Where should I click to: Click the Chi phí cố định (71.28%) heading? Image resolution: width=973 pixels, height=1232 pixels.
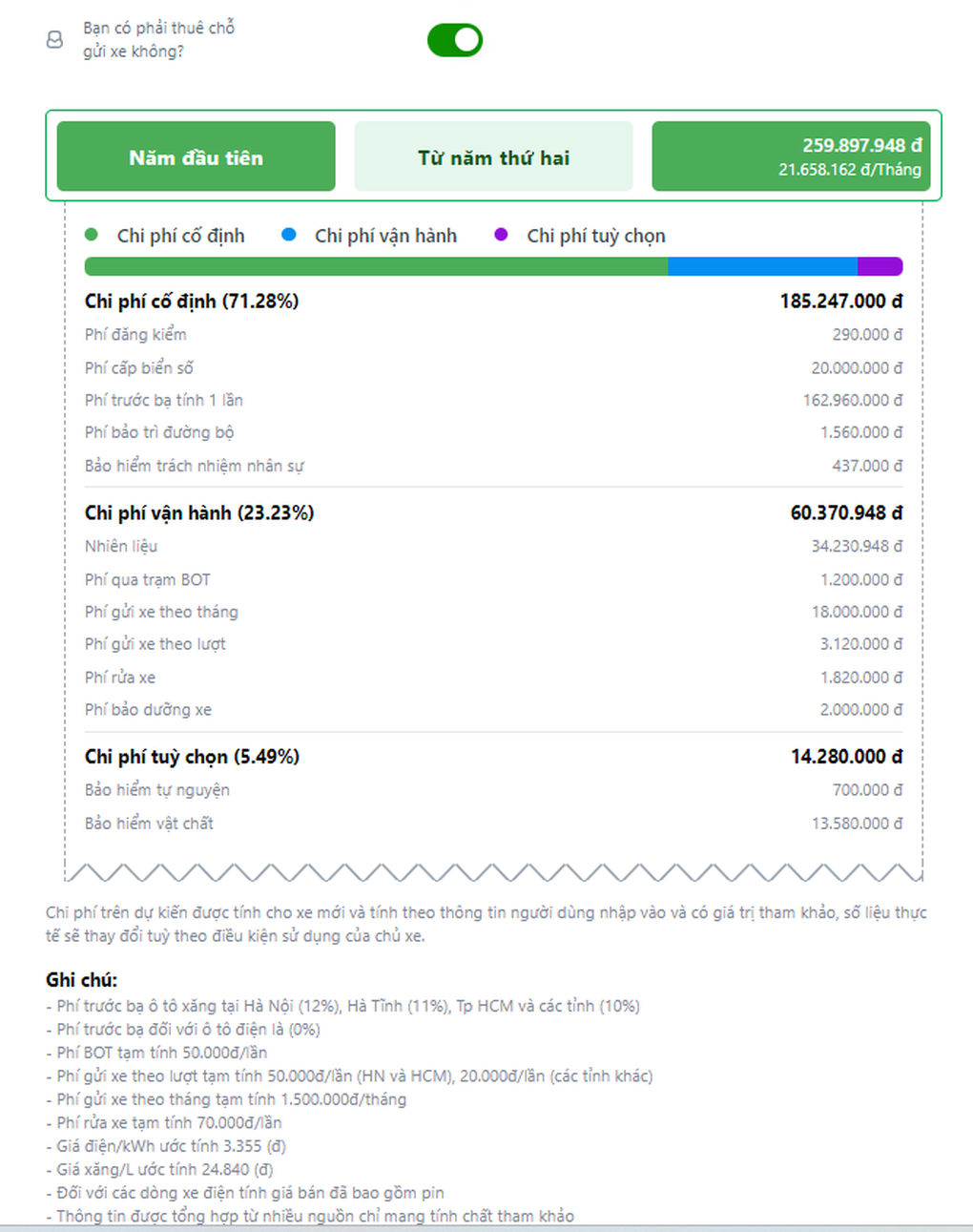click(x=192, y=302)
